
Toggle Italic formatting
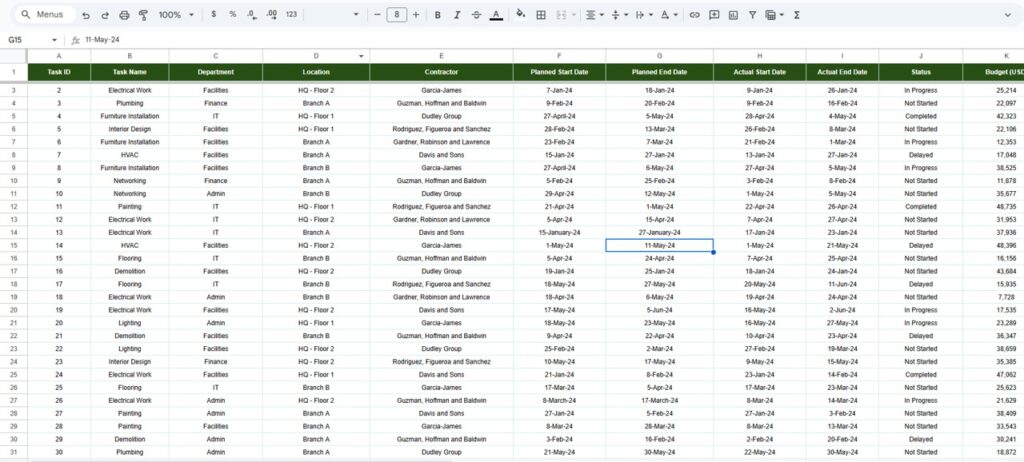coord(456,14)
